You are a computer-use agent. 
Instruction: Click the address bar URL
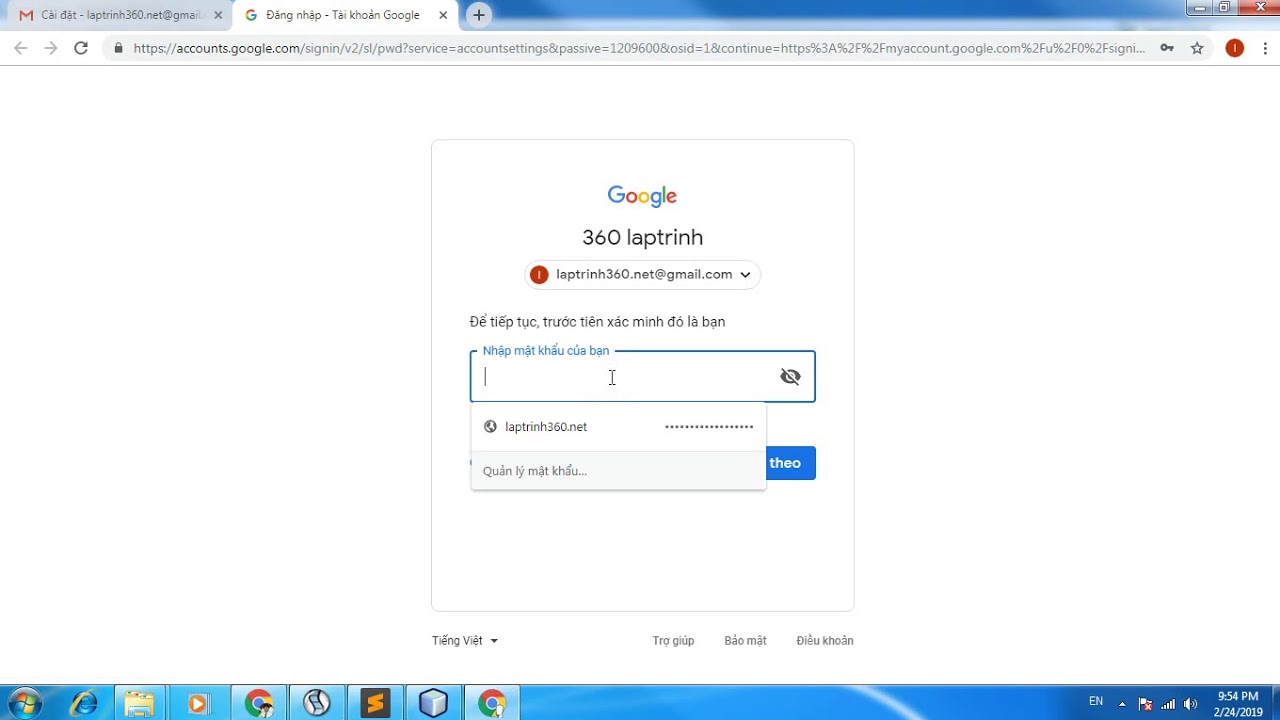point(639,48)
